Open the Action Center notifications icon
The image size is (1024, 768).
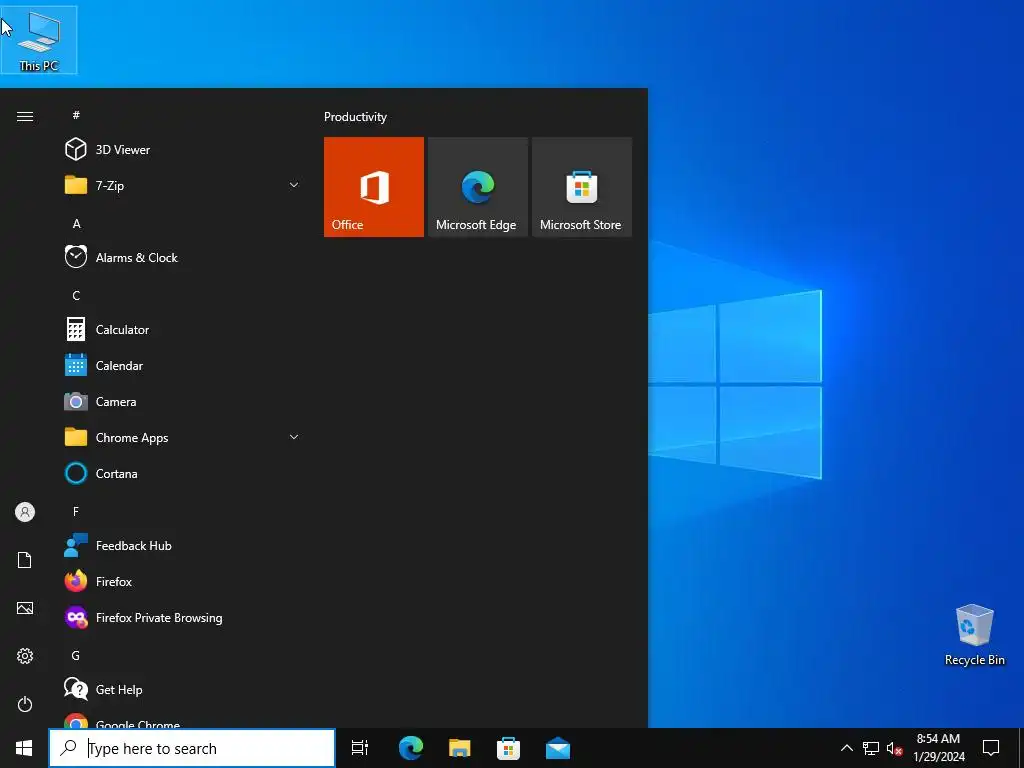click(991, 748)
